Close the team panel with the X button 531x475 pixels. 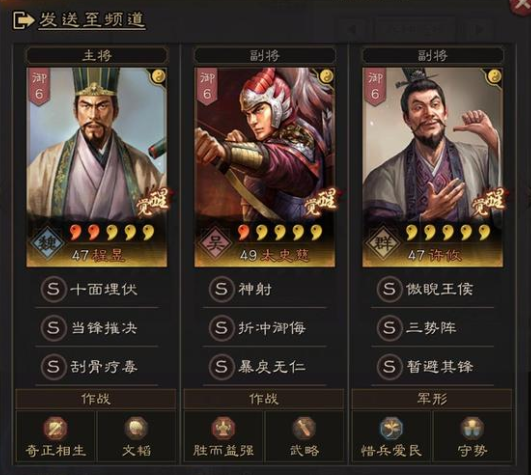(522, 6)
